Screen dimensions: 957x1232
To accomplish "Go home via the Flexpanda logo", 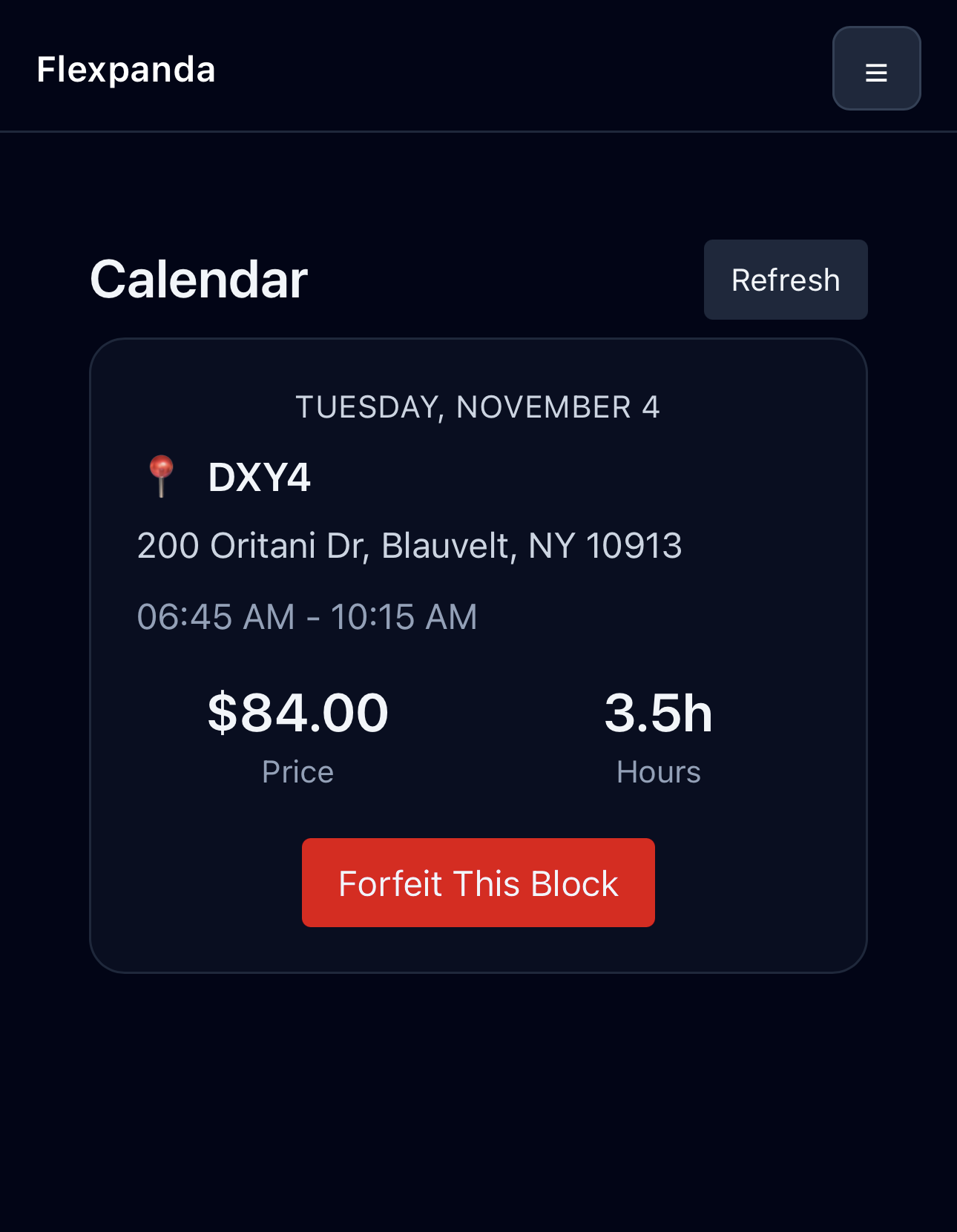I will [x=126, y=70].
